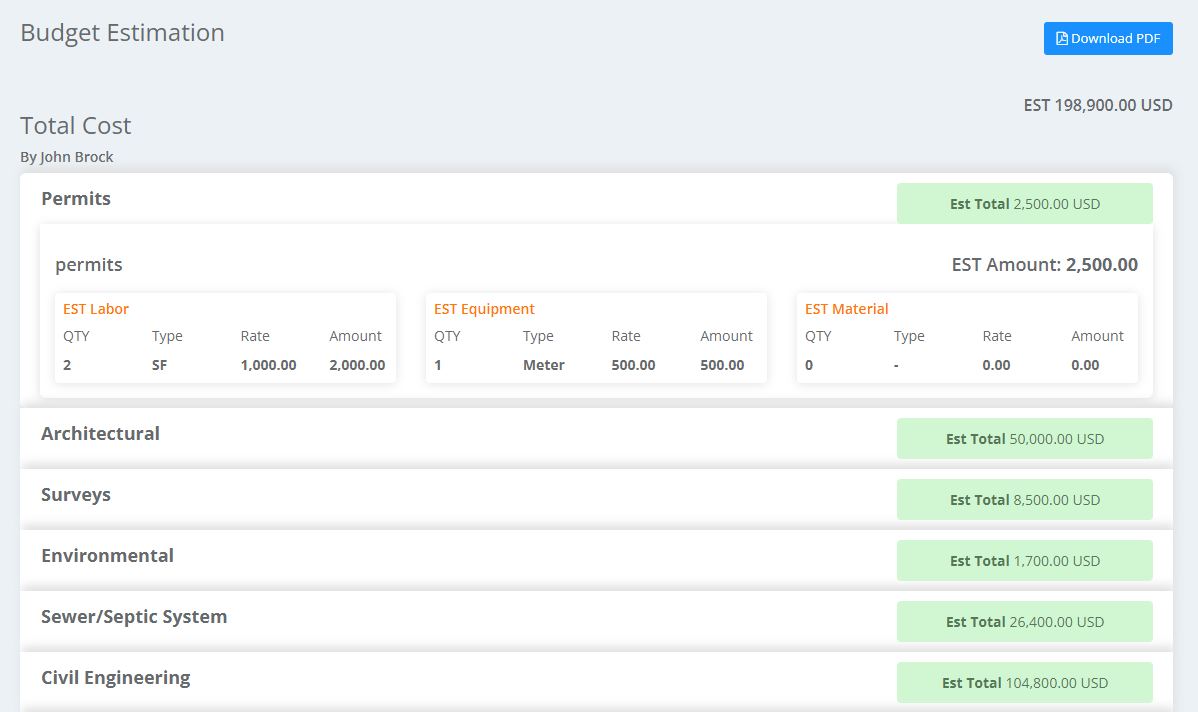Click the Type column header under EST Material
The height and width of the screenshot is (712, 1198).
pos(909,336)
